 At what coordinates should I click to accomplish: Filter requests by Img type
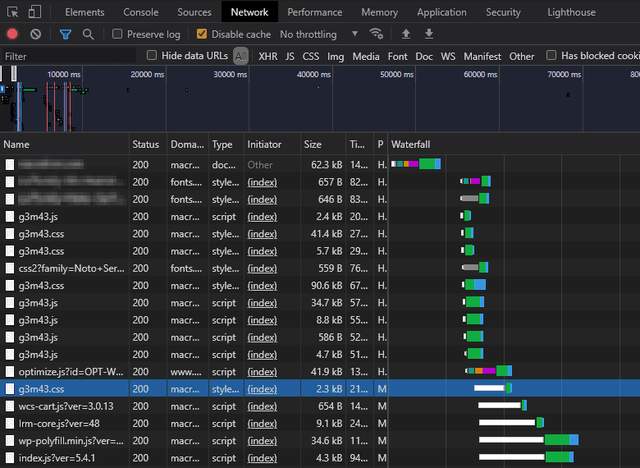(x=336, y=56)
